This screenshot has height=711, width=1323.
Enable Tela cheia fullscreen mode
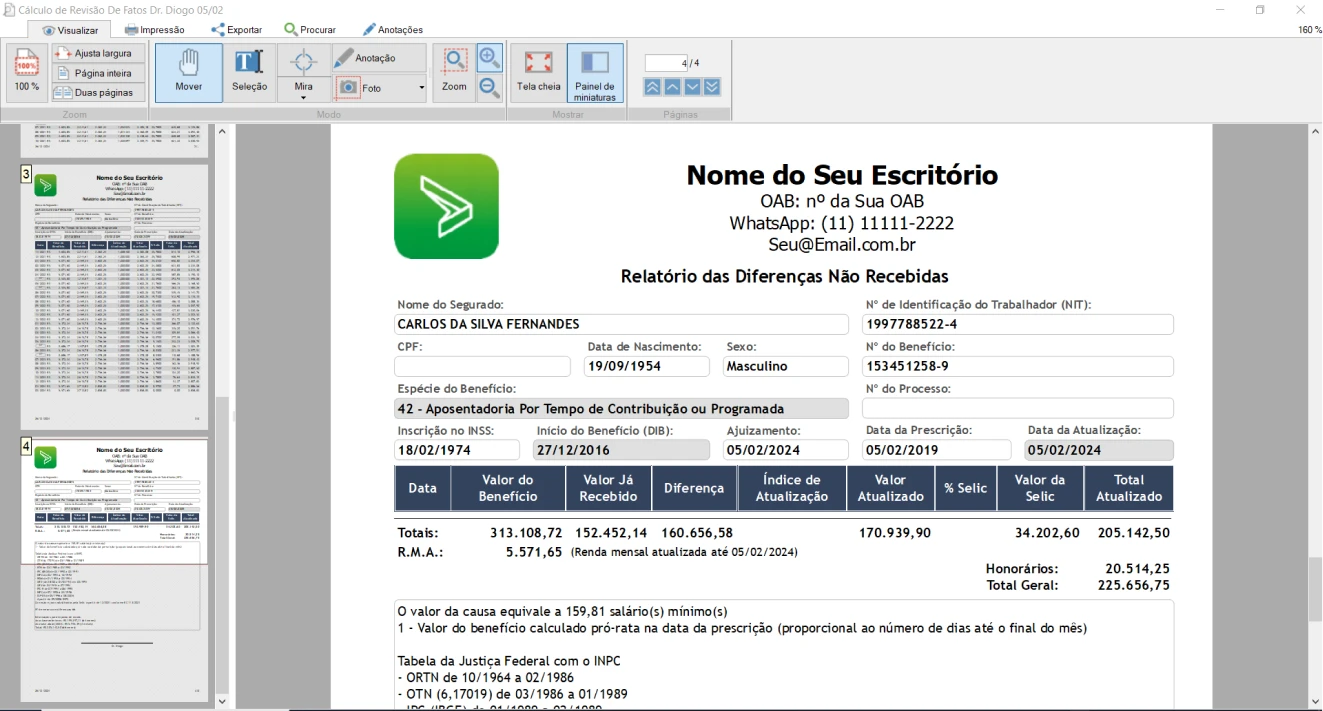pos(538,72)
